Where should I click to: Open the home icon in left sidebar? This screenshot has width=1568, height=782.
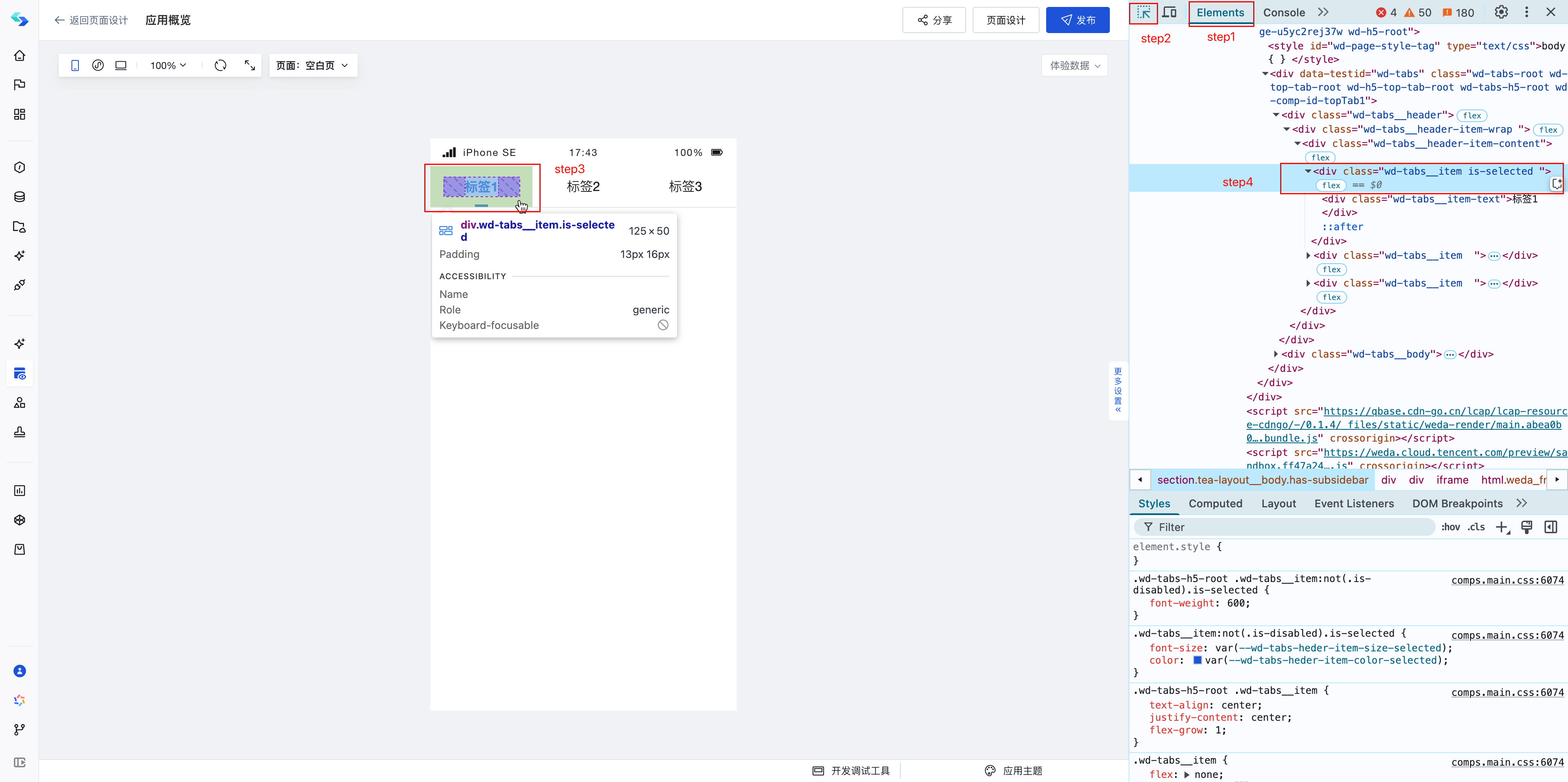click(x=20, y=56)
